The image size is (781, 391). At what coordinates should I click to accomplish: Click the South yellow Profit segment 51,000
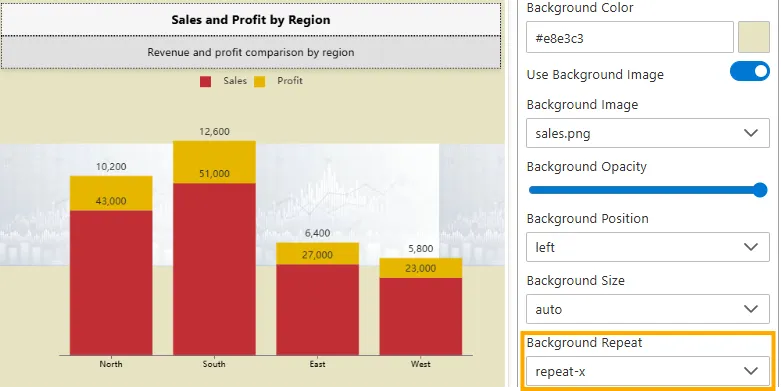[x=214, y=162]
